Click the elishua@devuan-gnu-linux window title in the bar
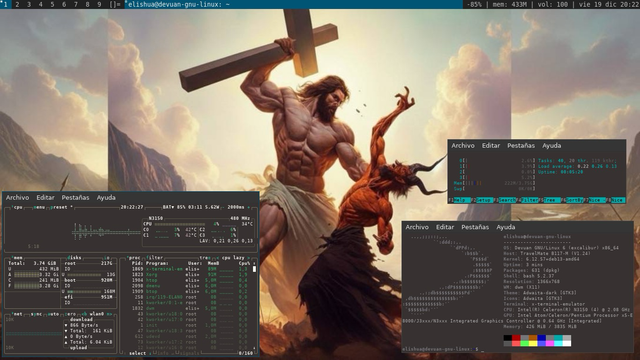This screenshot has width=640, height=360. (179, 4)
